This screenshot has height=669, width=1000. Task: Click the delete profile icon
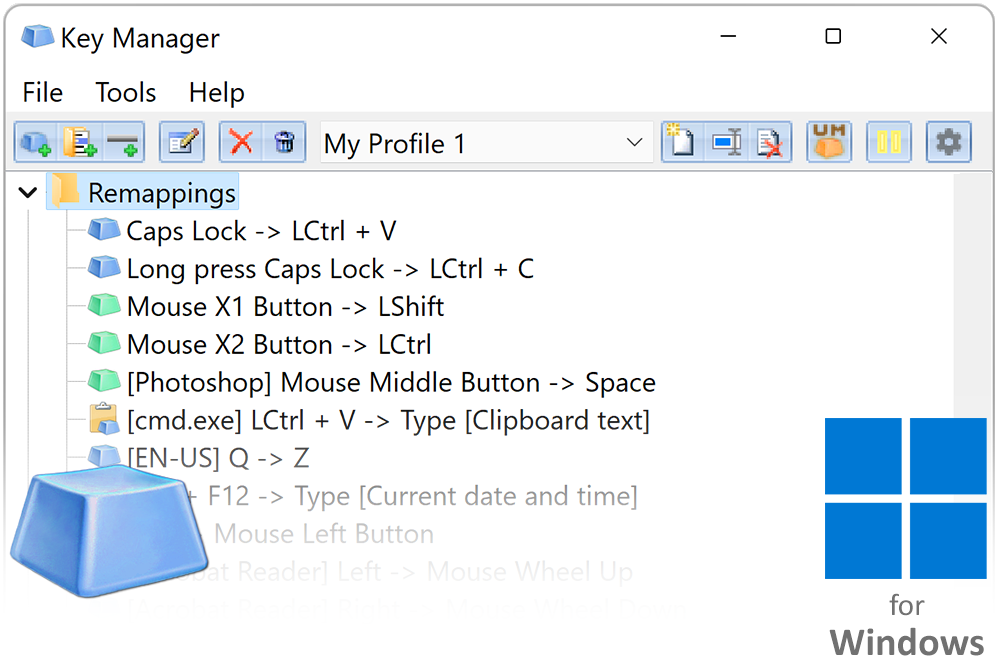point(769,143)
